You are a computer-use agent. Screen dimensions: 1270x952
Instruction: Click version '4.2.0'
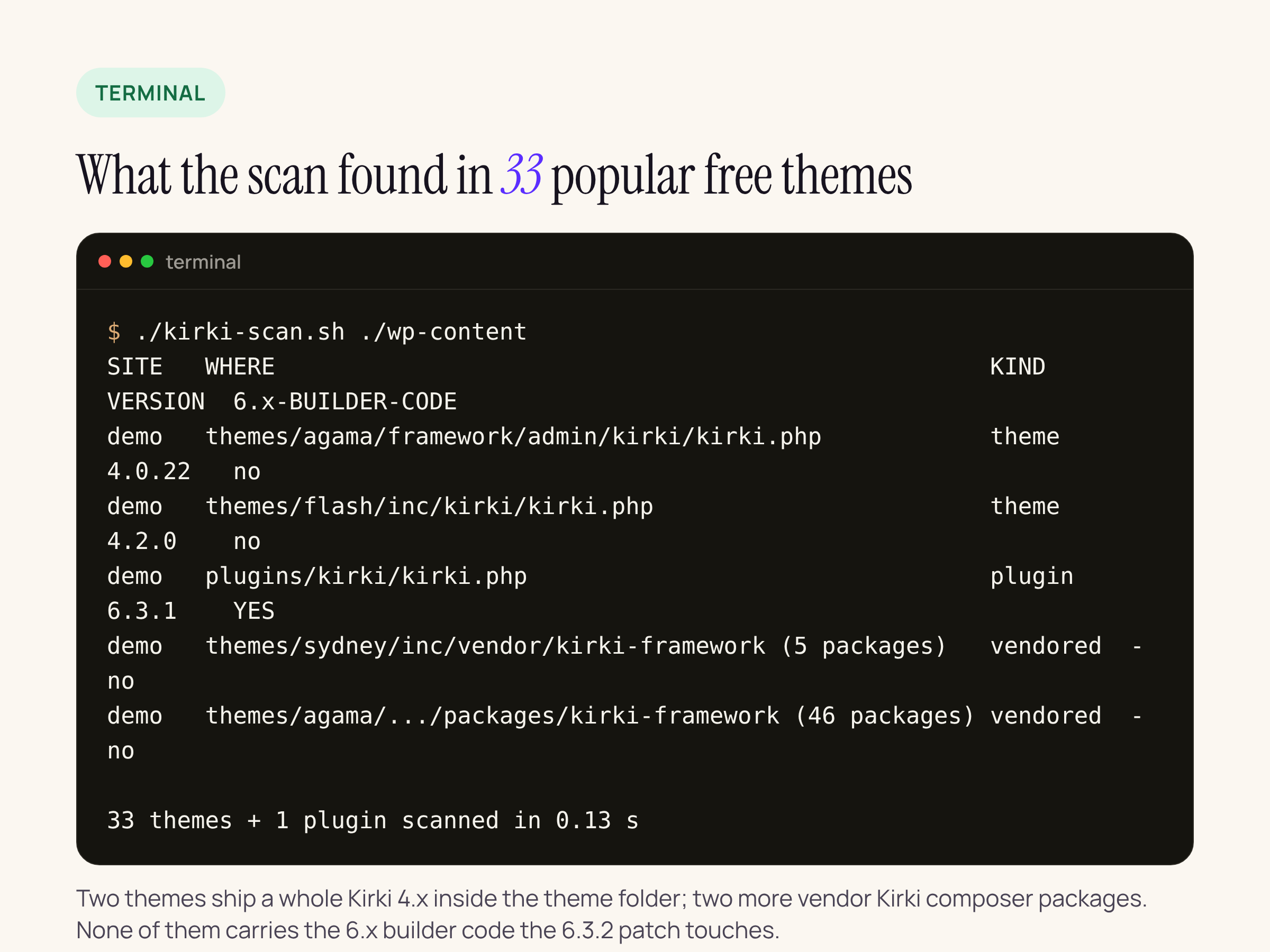[x=142, y=542]
